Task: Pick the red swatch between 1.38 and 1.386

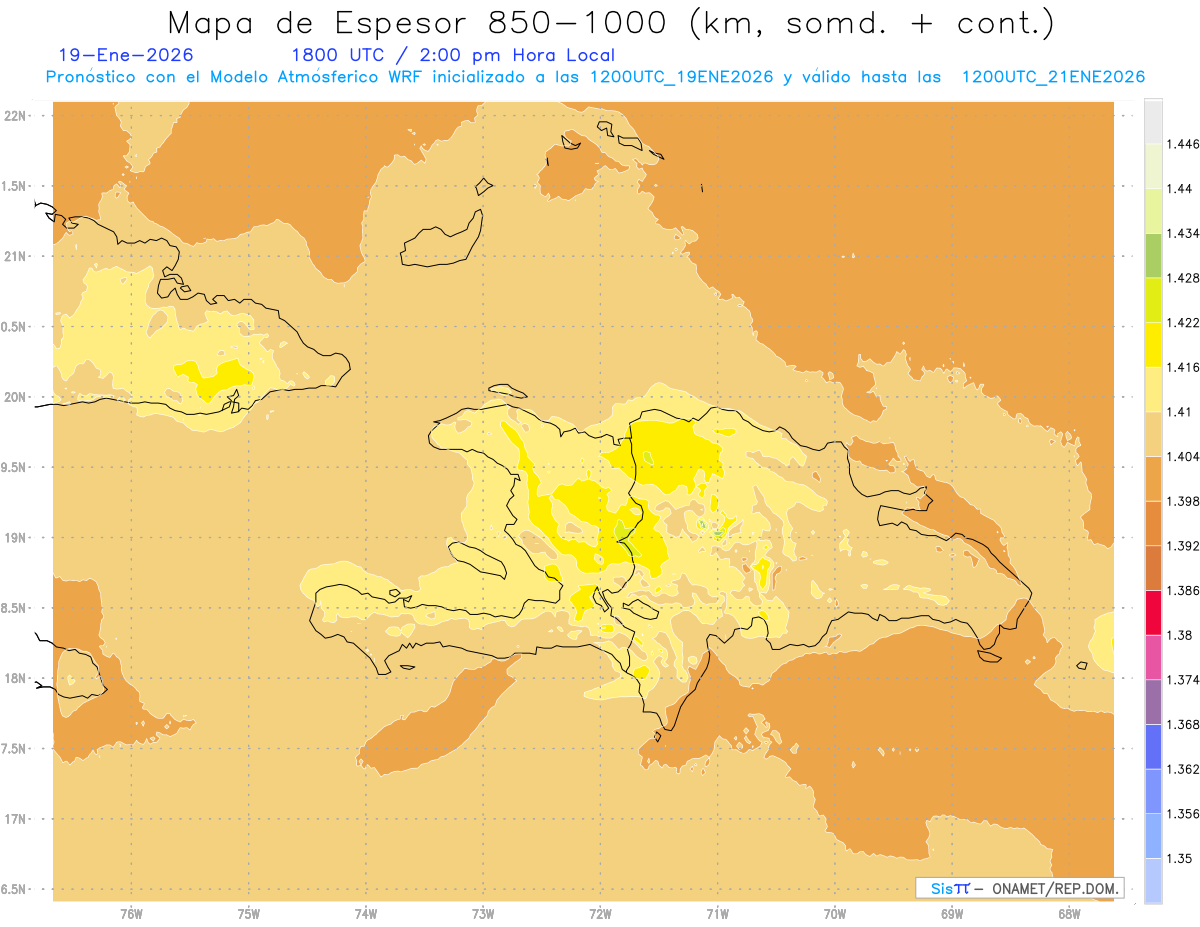Action: pos(1153,612)
